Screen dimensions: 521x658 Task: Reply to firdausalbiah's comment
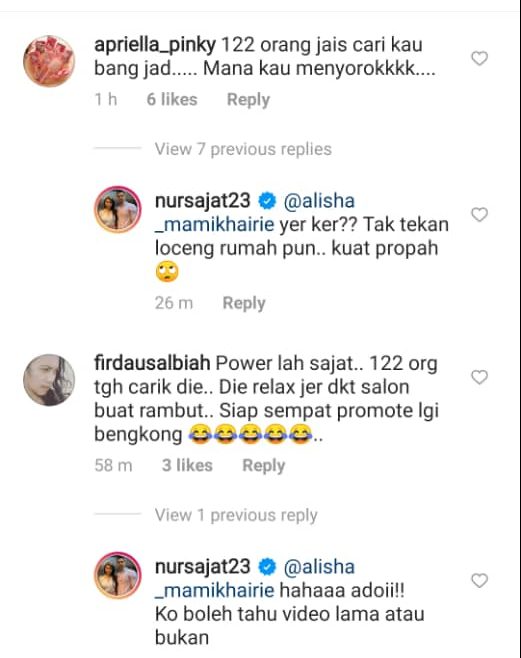[263, 465]
